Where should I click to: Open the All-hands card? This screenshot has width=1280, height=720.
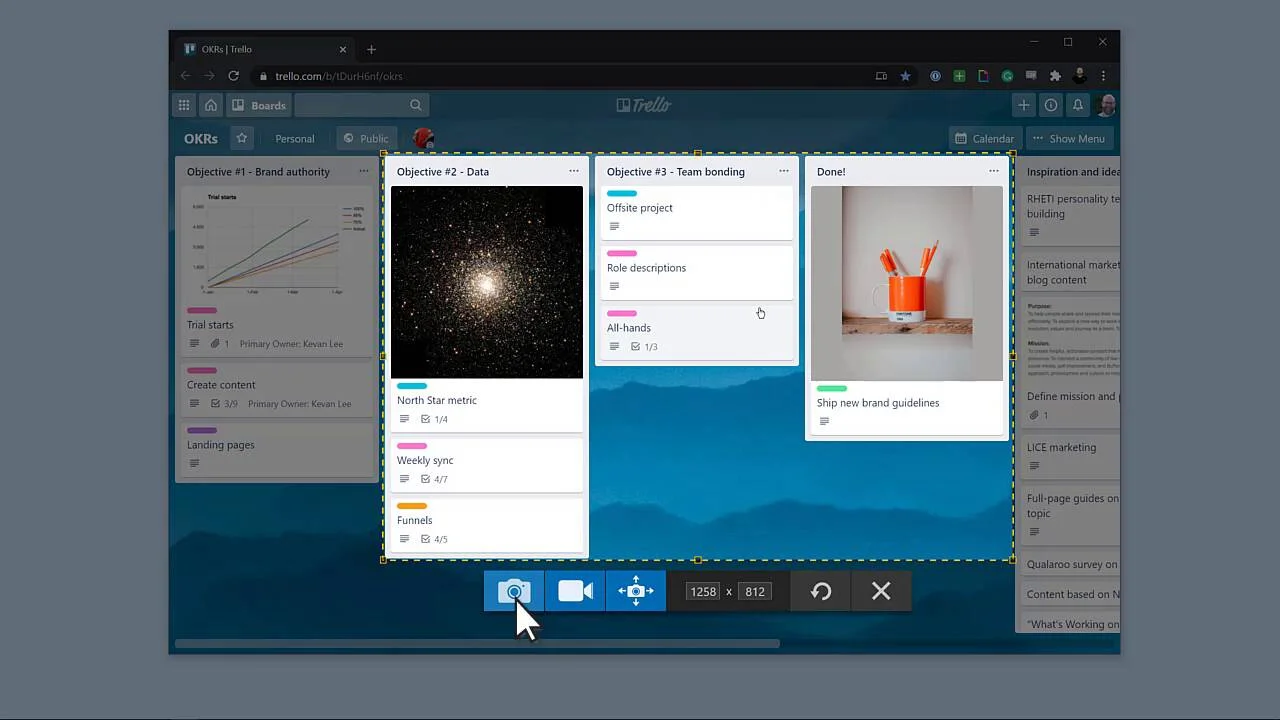pos(697,332)
